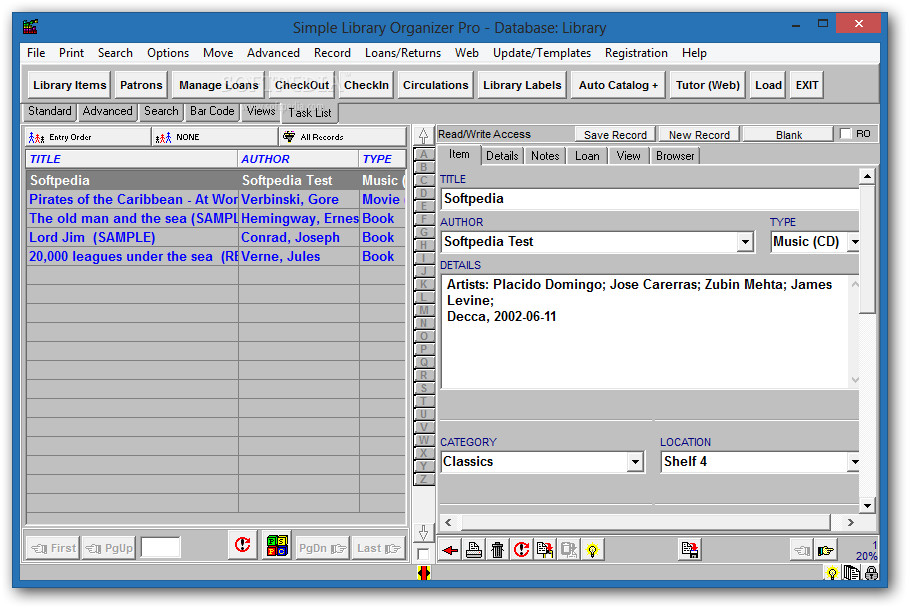Click the All Records filter icon
Image resolution: width=908 pixels, height=608 pixels.
pyautogui.click(x=289, y=137)
